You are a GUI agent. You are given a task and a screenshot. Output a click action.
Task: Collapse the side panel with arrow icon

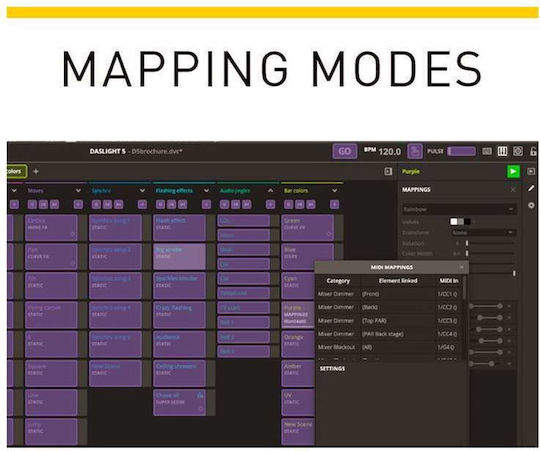click(x=388, y=171)
